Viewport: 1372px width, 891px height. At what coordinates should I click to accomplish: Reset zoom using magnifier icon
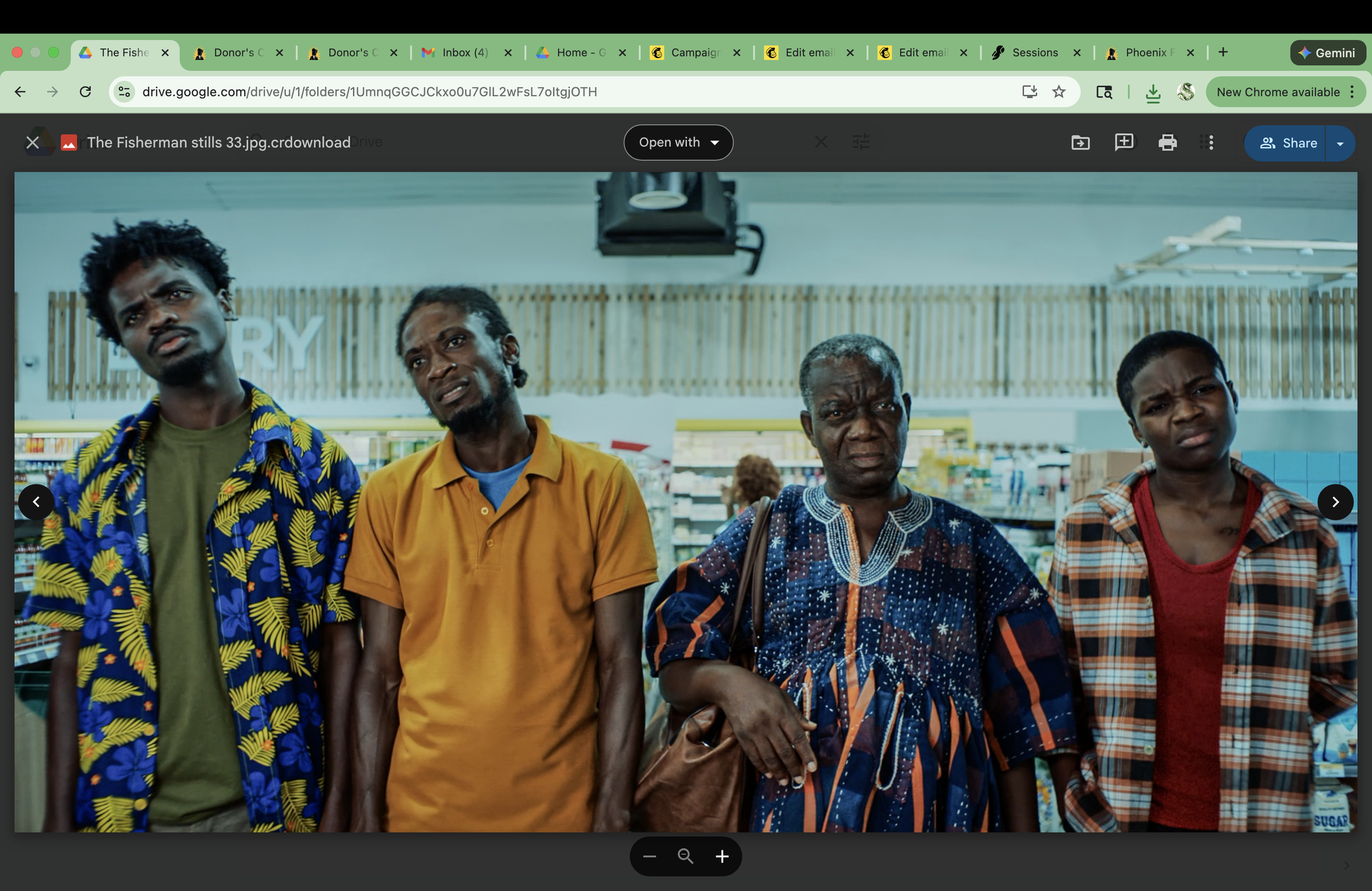tap(685, 856)
